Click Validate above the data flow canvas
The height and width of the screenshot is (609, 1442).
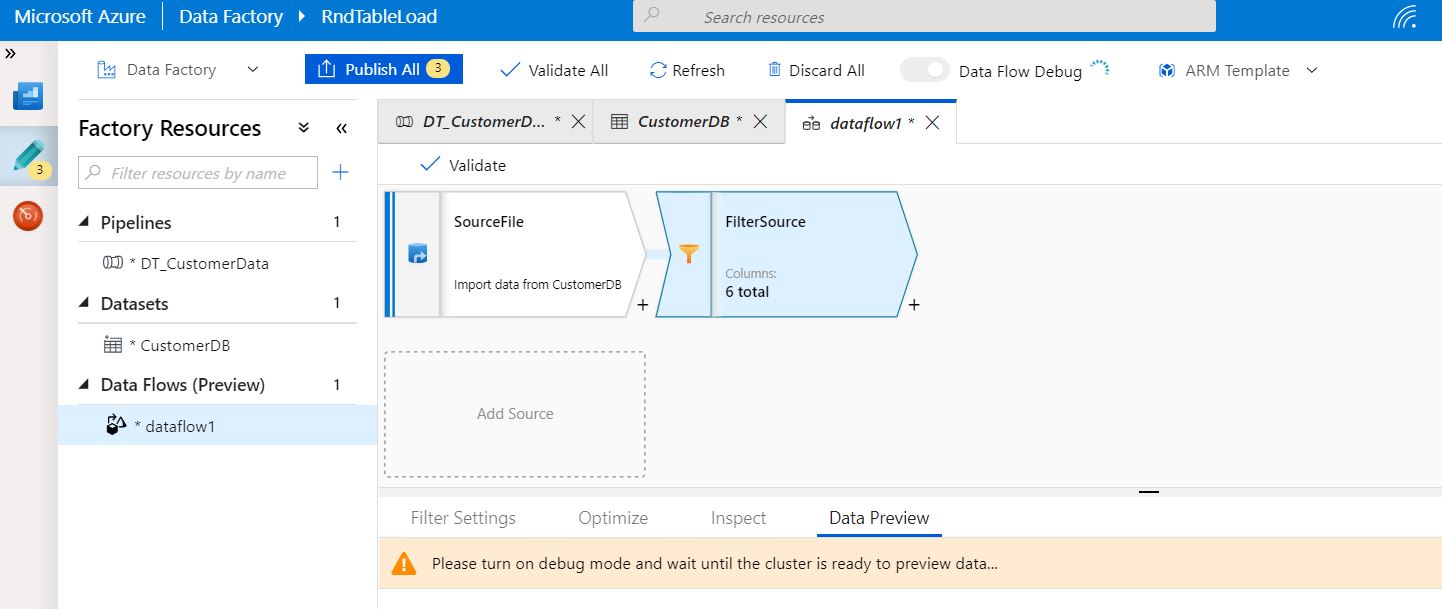coord(463,165)
